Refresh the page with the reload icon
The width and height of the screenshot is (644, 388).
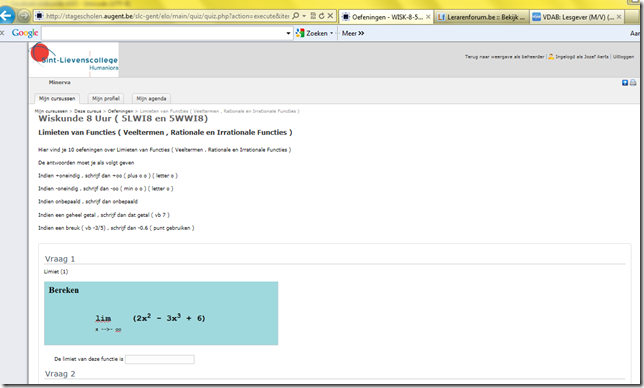(x=322, y=16)
